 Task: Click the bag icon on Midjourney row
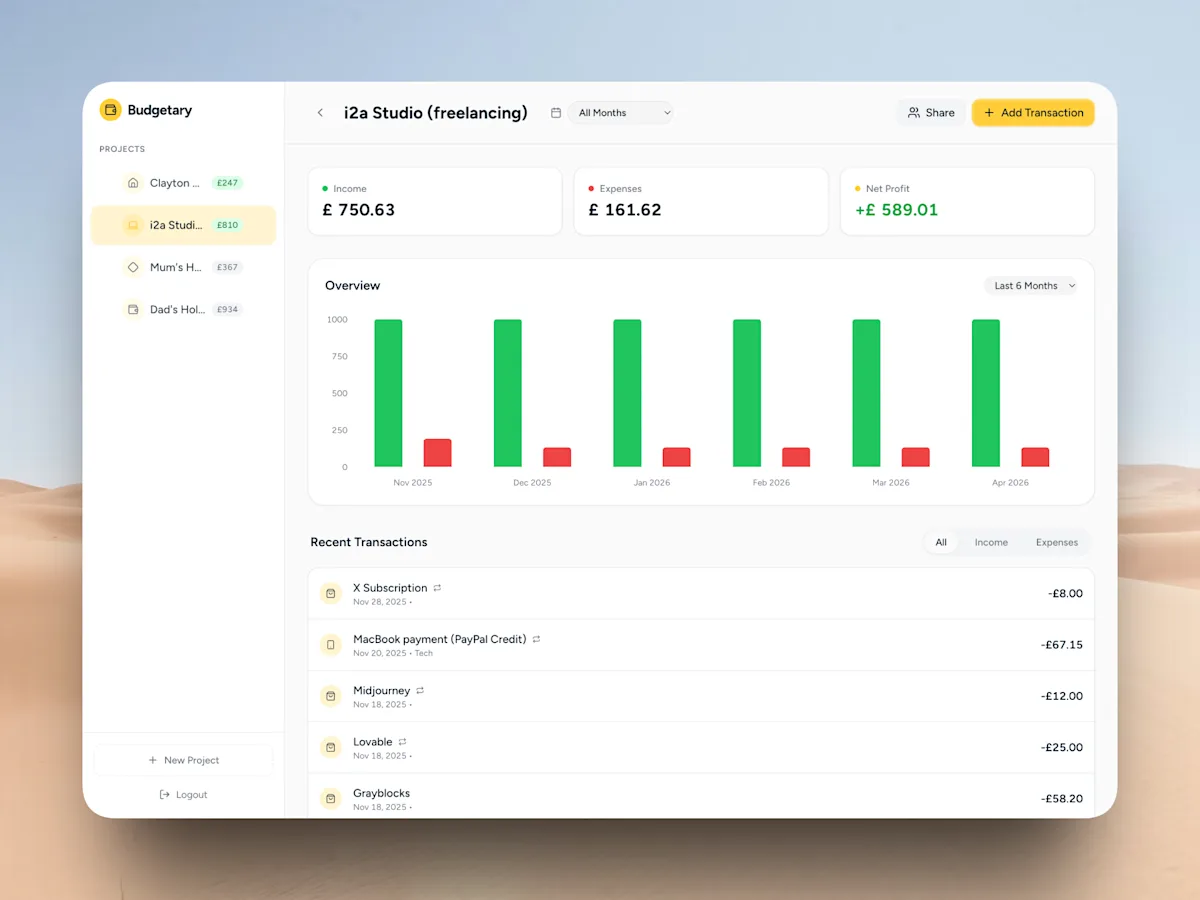coord(331,696)
